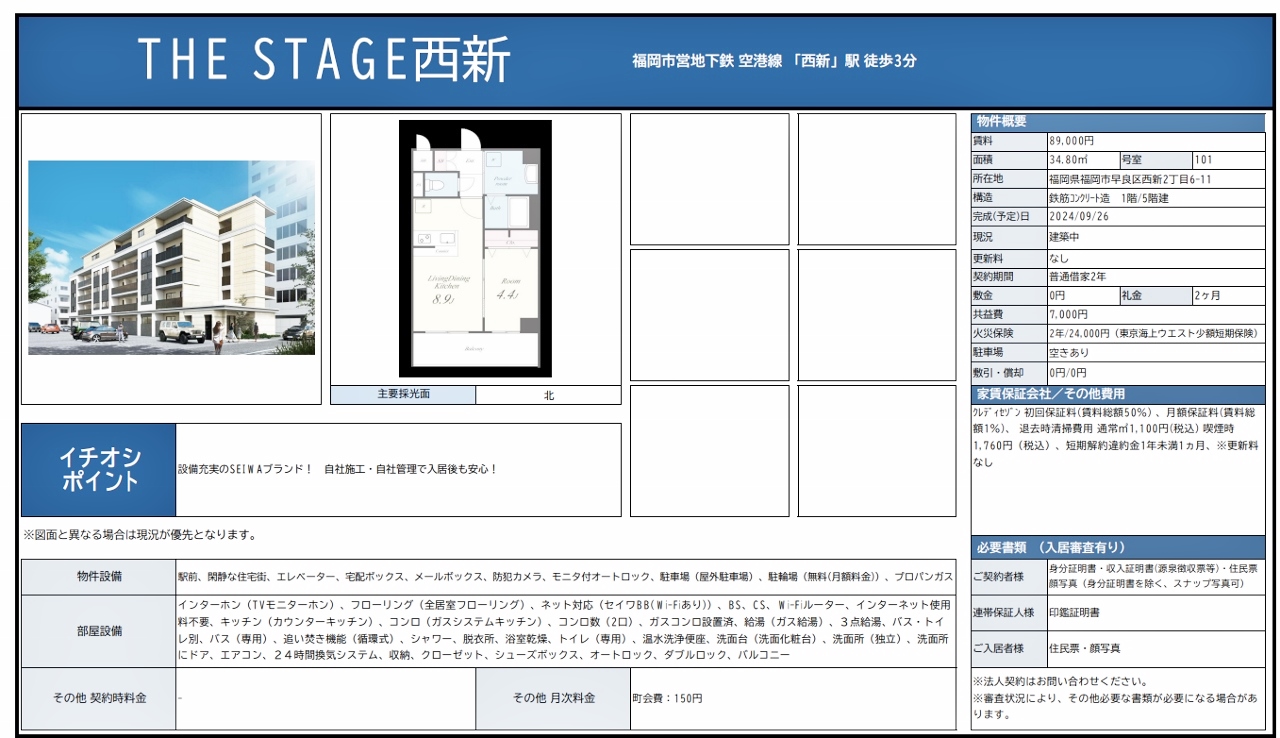Select the guarantor document 印鑑証明書

point(1075,612)
